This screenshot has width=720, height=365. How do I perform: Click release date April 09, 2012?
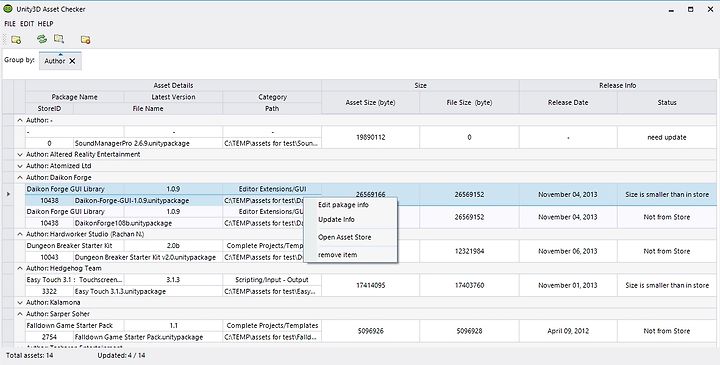[568, 331]
